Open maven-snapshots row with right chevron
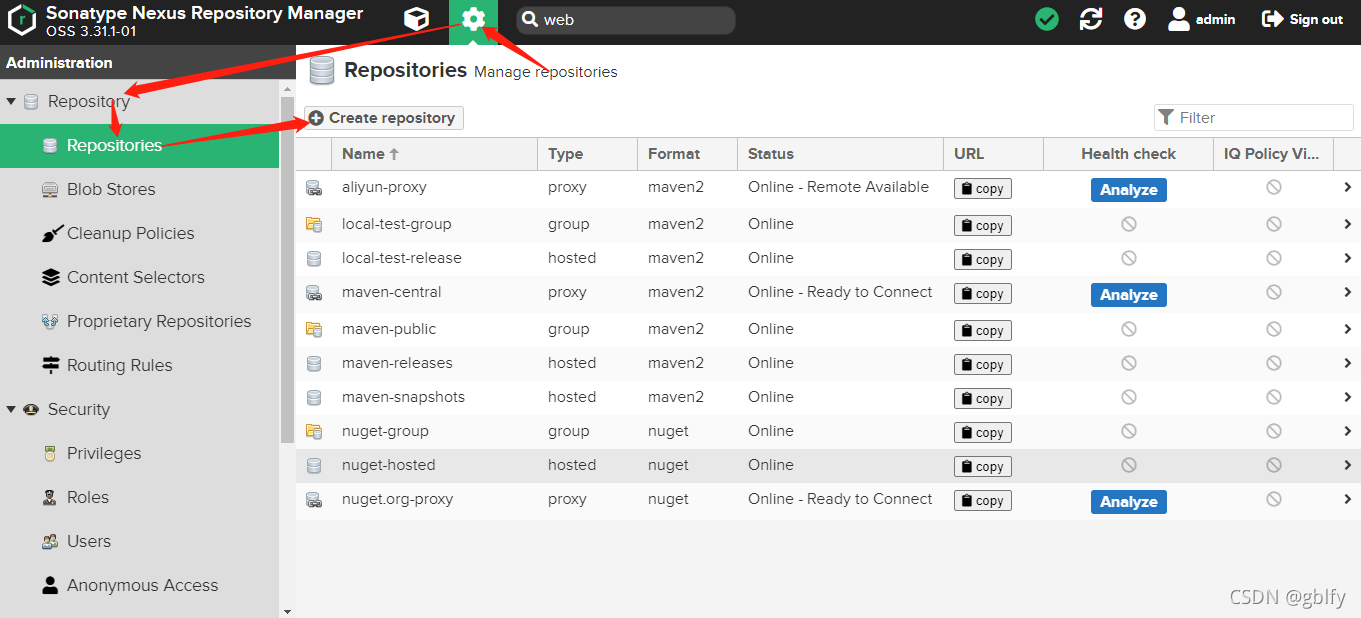Screen dimensions: 1361x618 click(x=1348, y=397)
